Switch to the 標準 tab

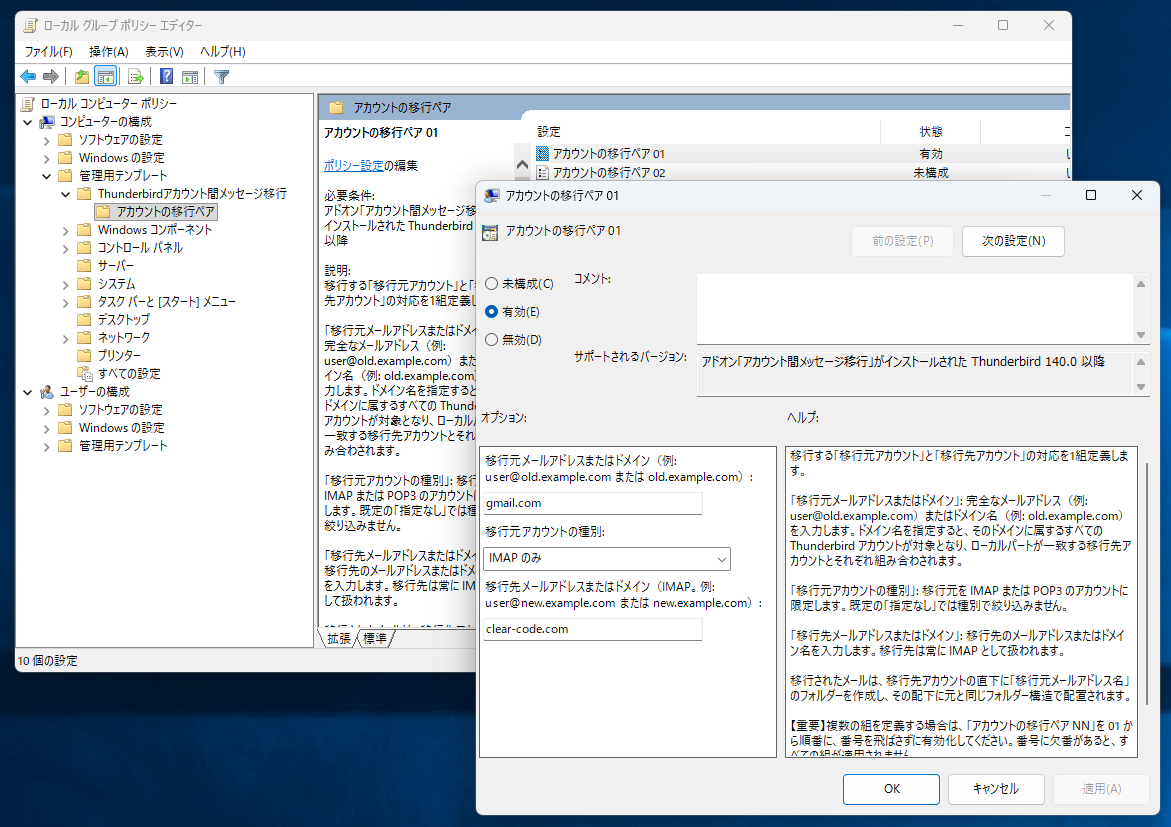point(375,638)
